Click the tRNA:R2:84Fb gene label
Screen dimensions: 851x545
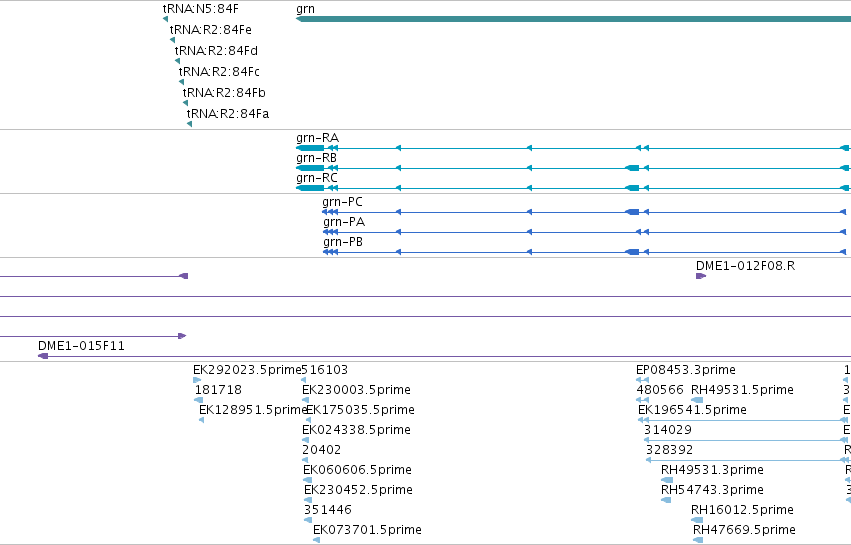point(224,93)
